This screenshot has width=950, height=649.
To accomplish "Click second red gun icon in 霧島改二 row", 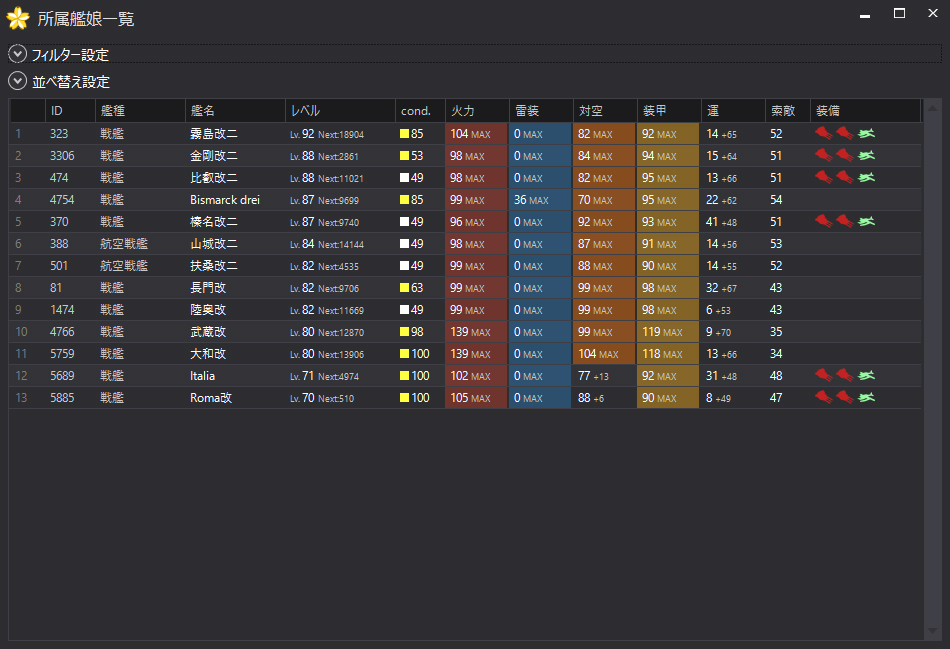I will (x=845, y=133).
